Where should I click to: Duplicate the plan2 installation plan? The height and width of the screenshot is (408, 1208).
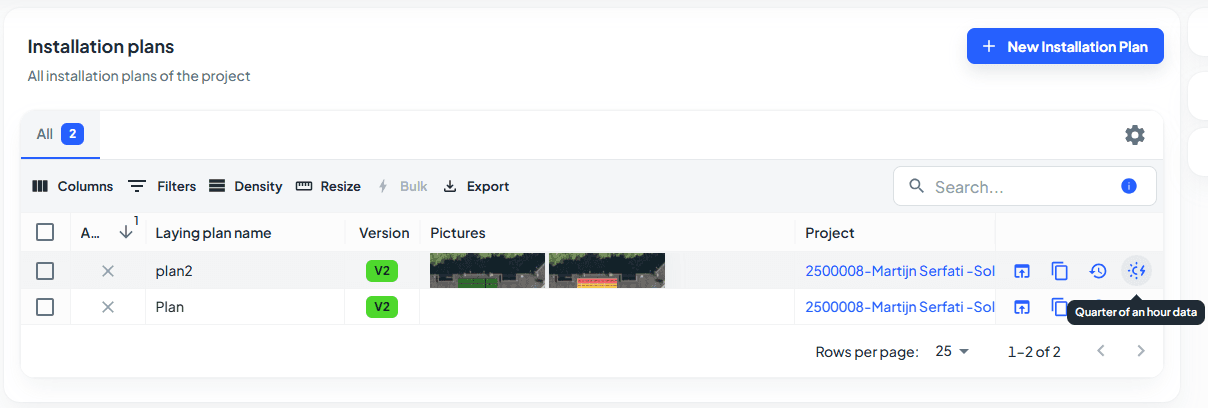(x=1060, y=270)
